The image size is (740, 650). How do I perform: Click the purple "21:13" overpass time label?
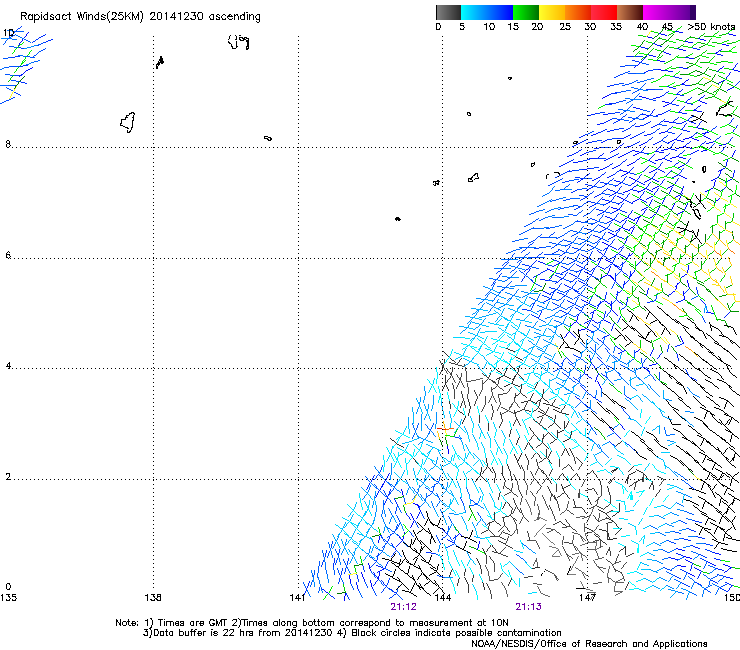click(x=529, y=607)
